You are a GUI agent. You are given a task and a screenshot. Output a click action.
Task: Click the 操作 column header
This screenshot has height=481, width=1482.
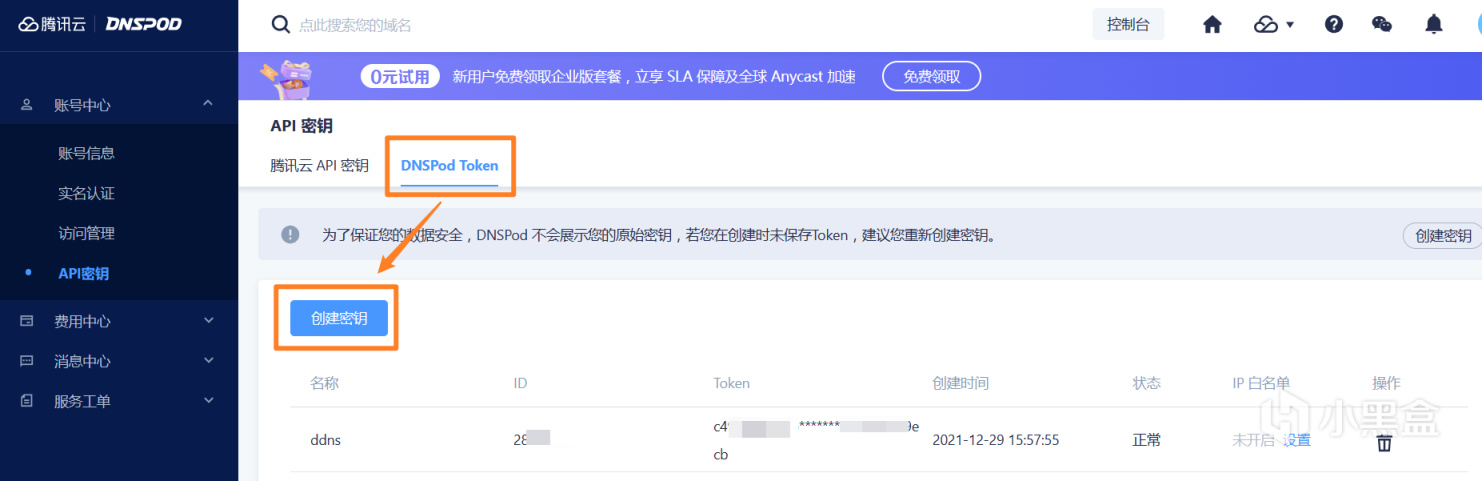(x=1386, y=383)
